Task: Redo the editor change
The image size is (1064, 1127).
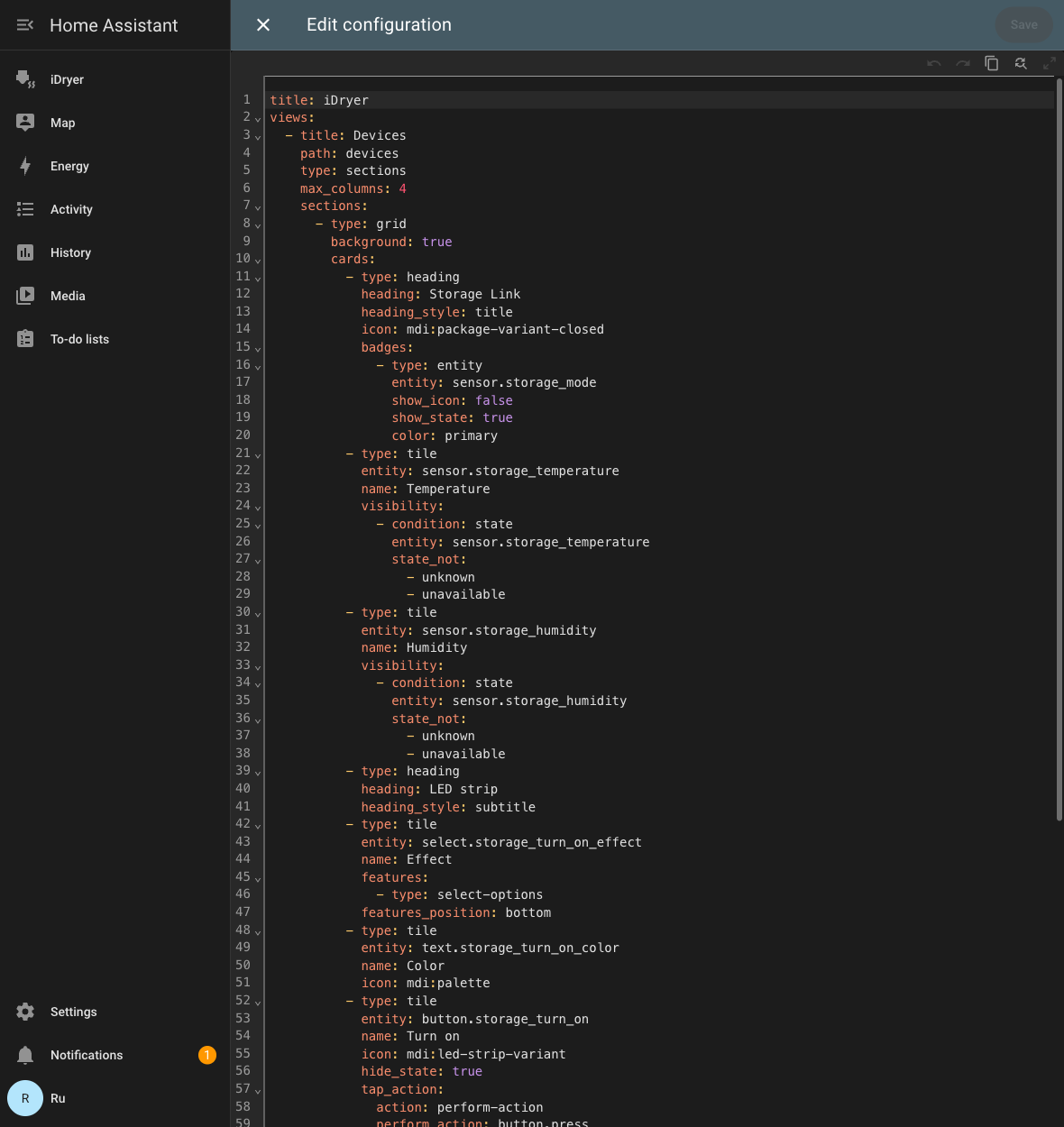Action: 963,63
